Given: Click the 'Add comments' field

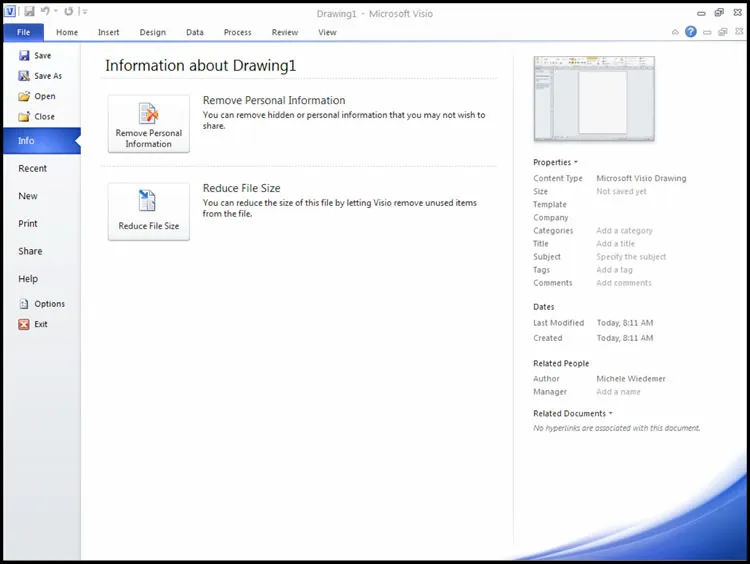Looking at the screenshot, I should click(624, 283).
